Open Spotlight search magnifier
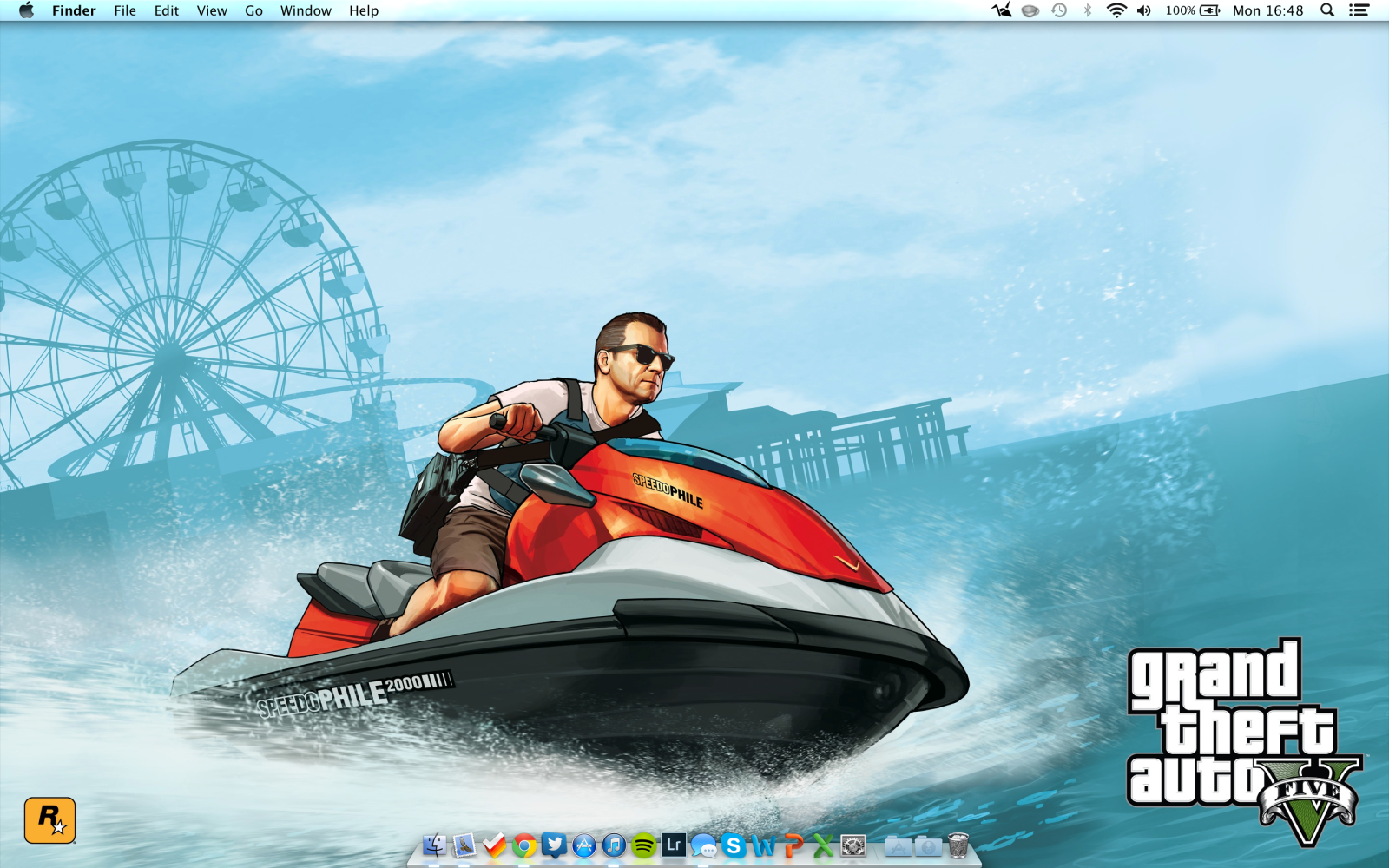Viewport: 1389px width, 868px height. click(x=1327, y=10)
